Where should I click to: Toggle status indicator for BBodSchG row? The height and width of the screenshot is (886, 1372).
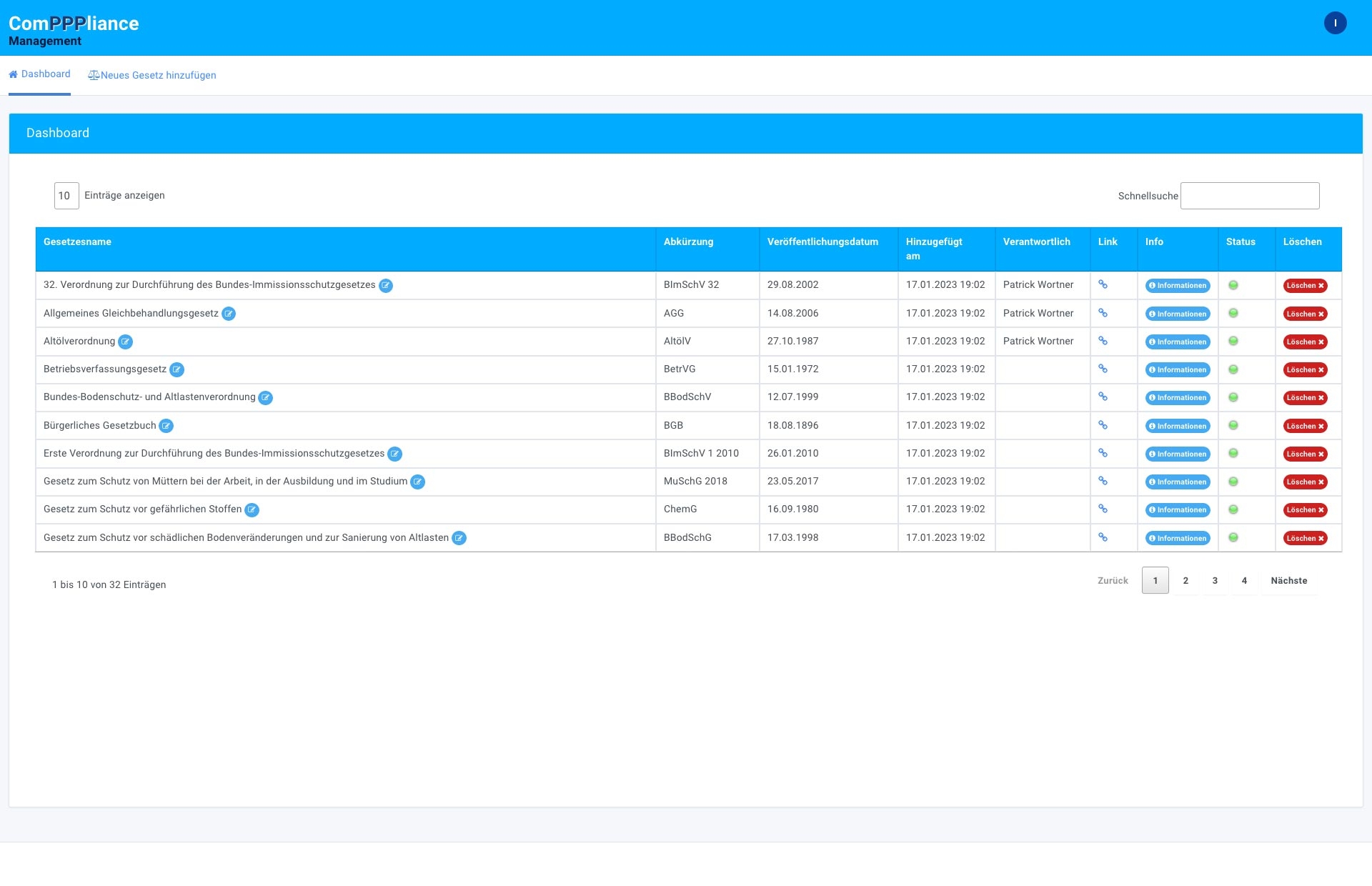1233,537
